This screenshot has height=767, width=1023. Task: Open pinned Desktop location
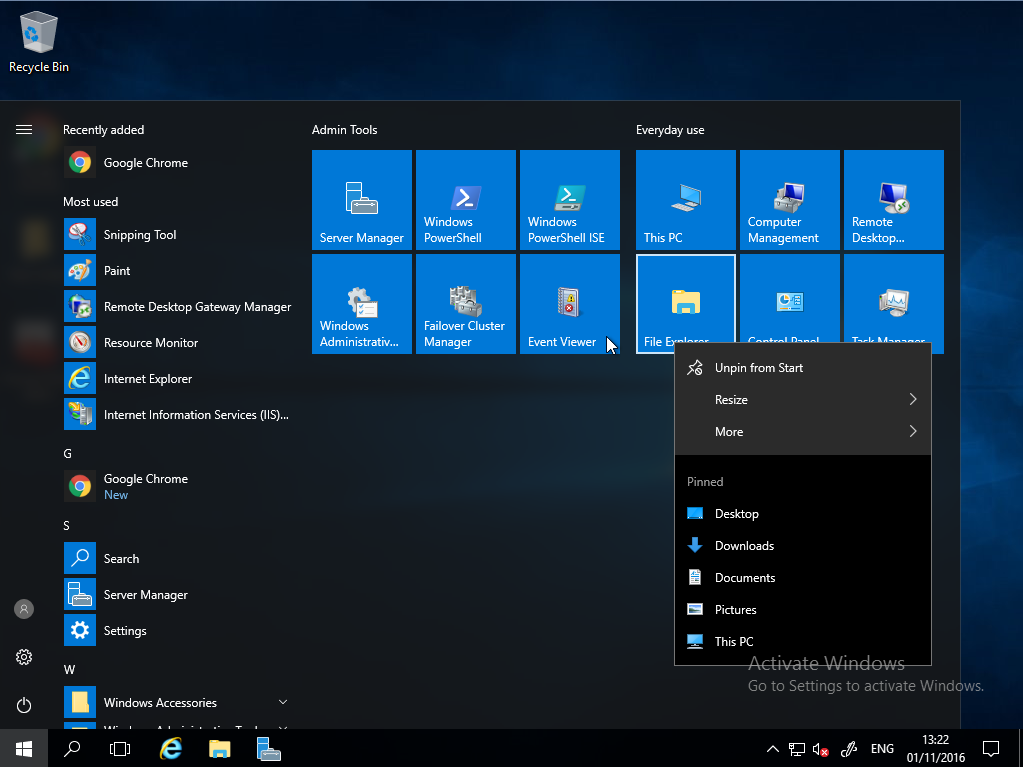[x=802, y=514]
